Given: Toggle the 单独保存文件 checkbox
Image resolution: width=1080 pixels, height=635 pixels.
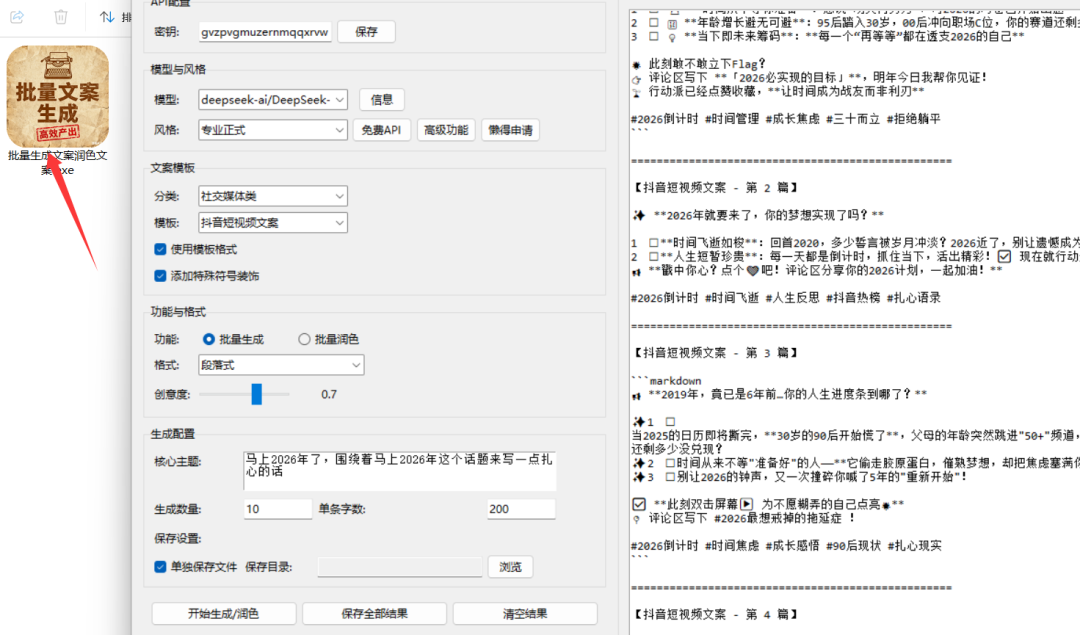Looking at the screenshot, I should pos(160,567).
